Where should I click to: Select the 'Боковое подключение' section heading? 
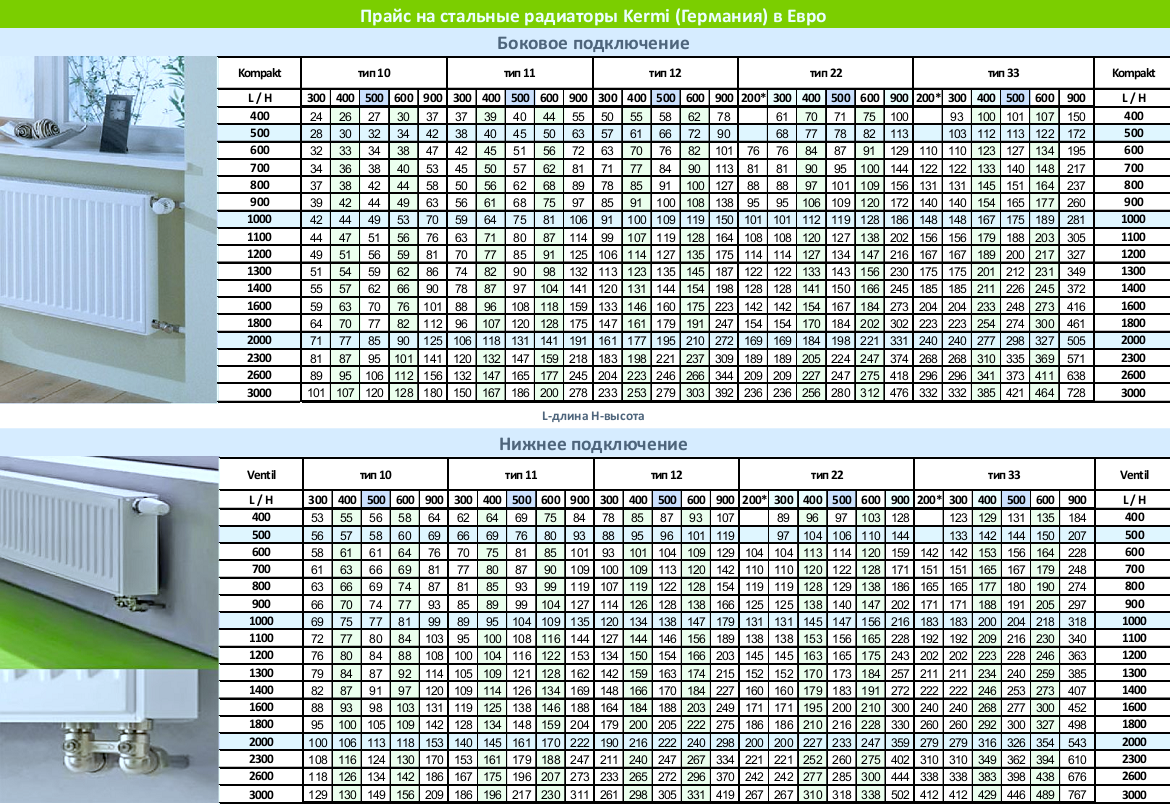point(593,43)
